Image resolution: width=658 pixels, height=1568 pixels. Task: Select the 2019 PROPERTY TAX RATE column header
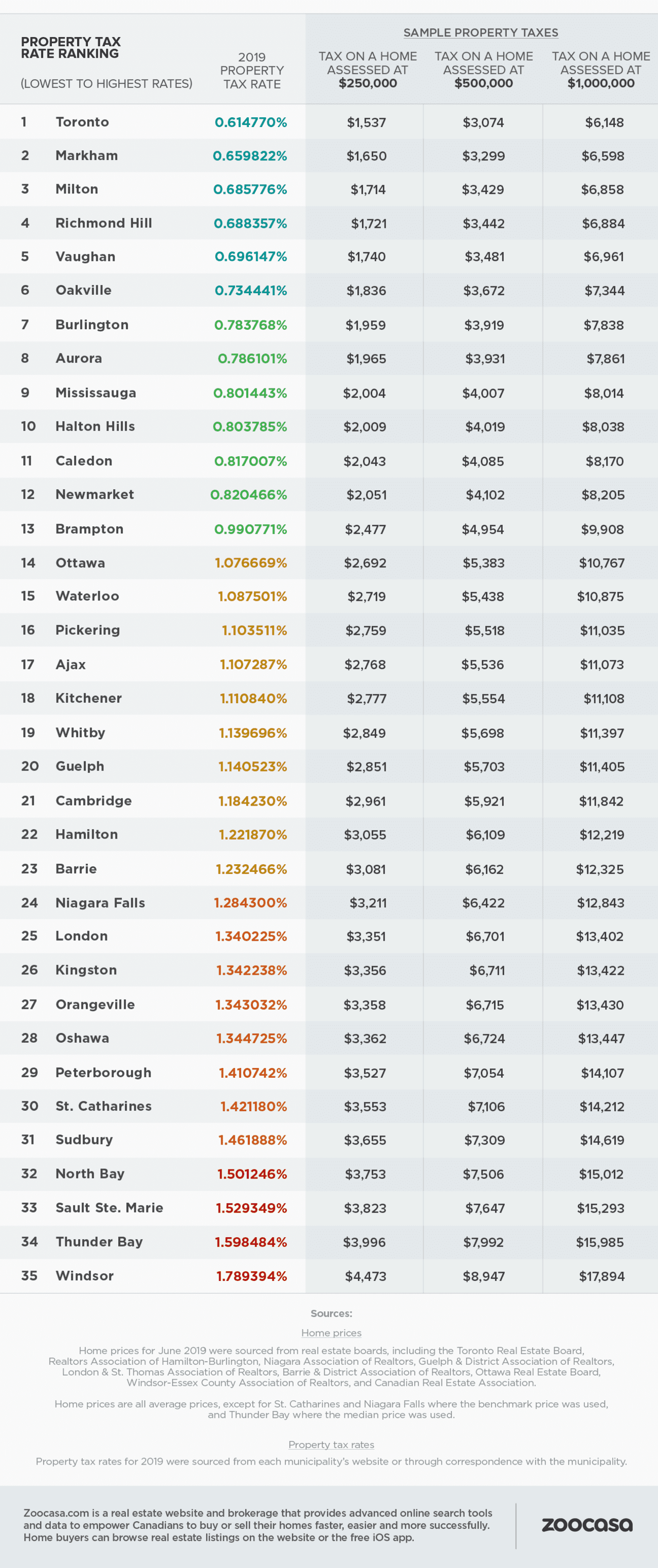click(x=252, y=70)
